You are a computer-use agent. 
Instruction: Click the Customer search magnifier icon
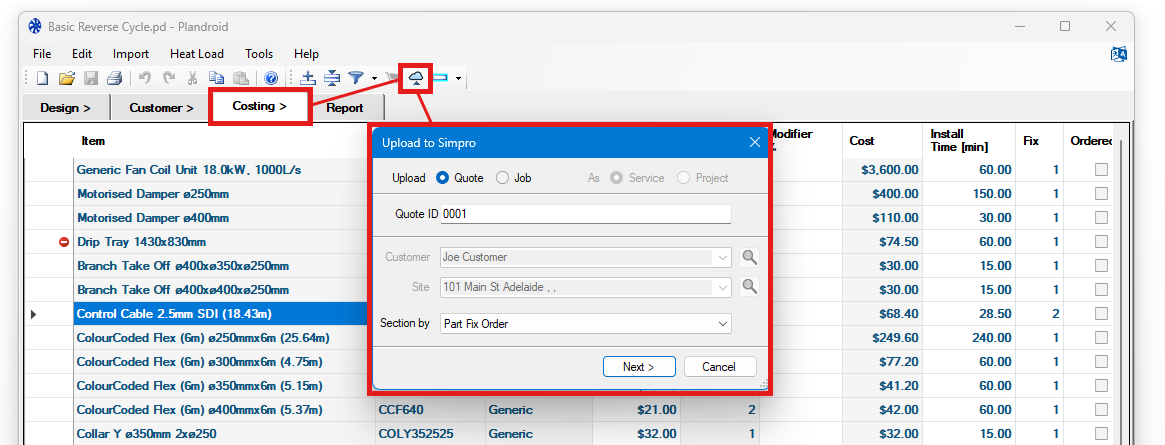tap(750, 258)
